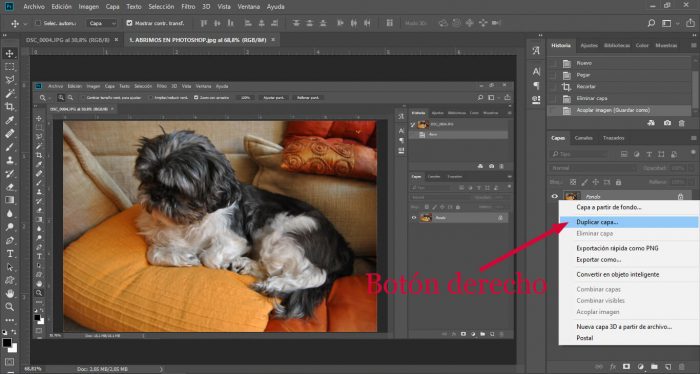Image resolution: width=700 pixels, height=374 pixels.
Task: Select the Gradient tool
Action: coord(9,200)
